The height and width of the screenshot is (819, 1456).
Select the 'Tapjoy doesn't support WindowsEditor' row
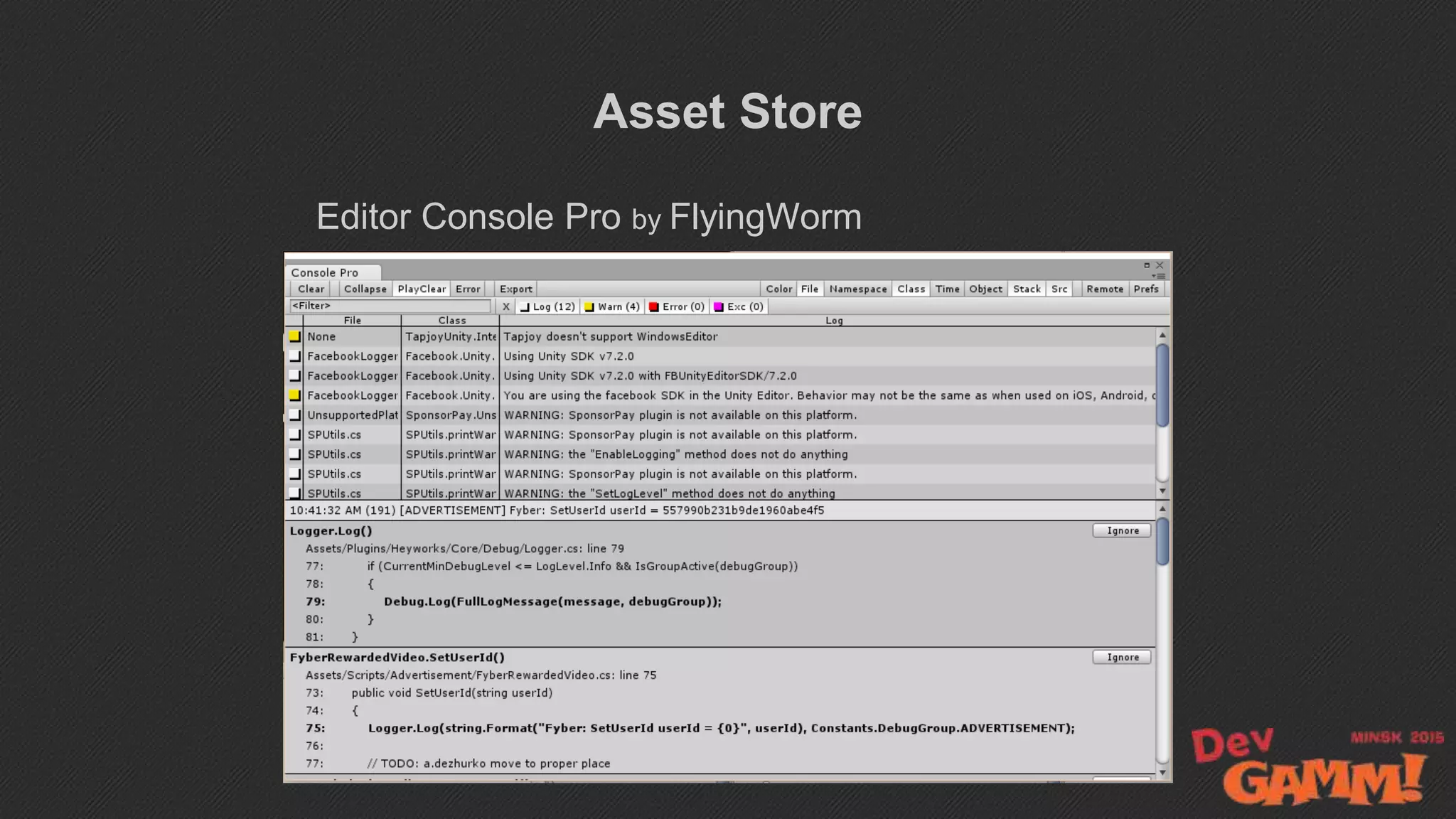pyautogui.click(x=721, y=336)
